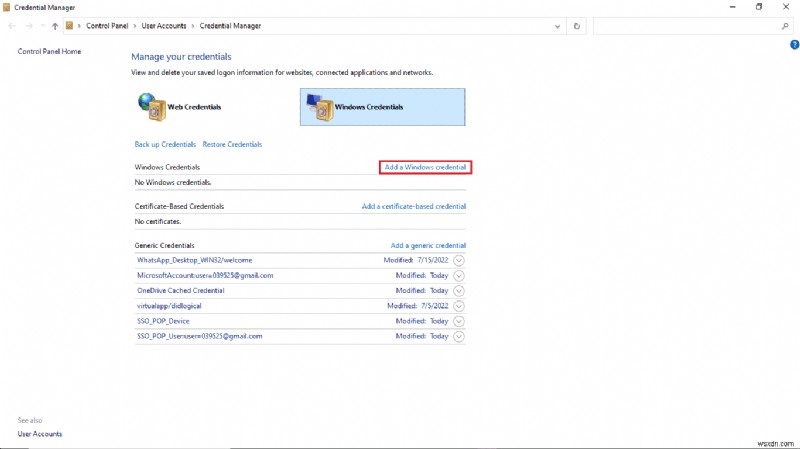Click Add a Windows credential
Image resolution: width=800 pixels, height=449 pixels.
[x=425, y=167]
